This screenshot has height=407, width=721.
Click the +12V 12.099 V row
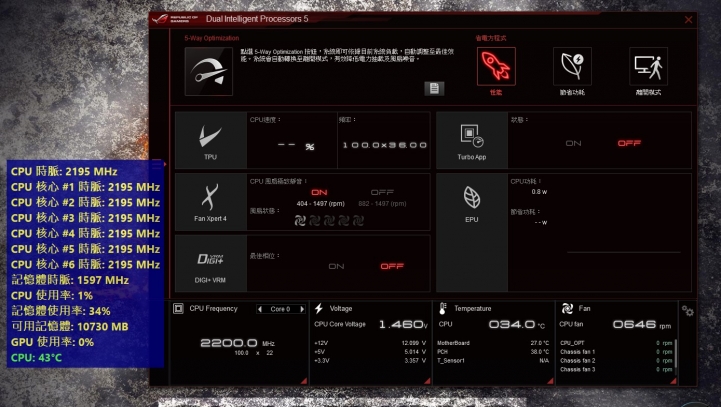point(371,343)
